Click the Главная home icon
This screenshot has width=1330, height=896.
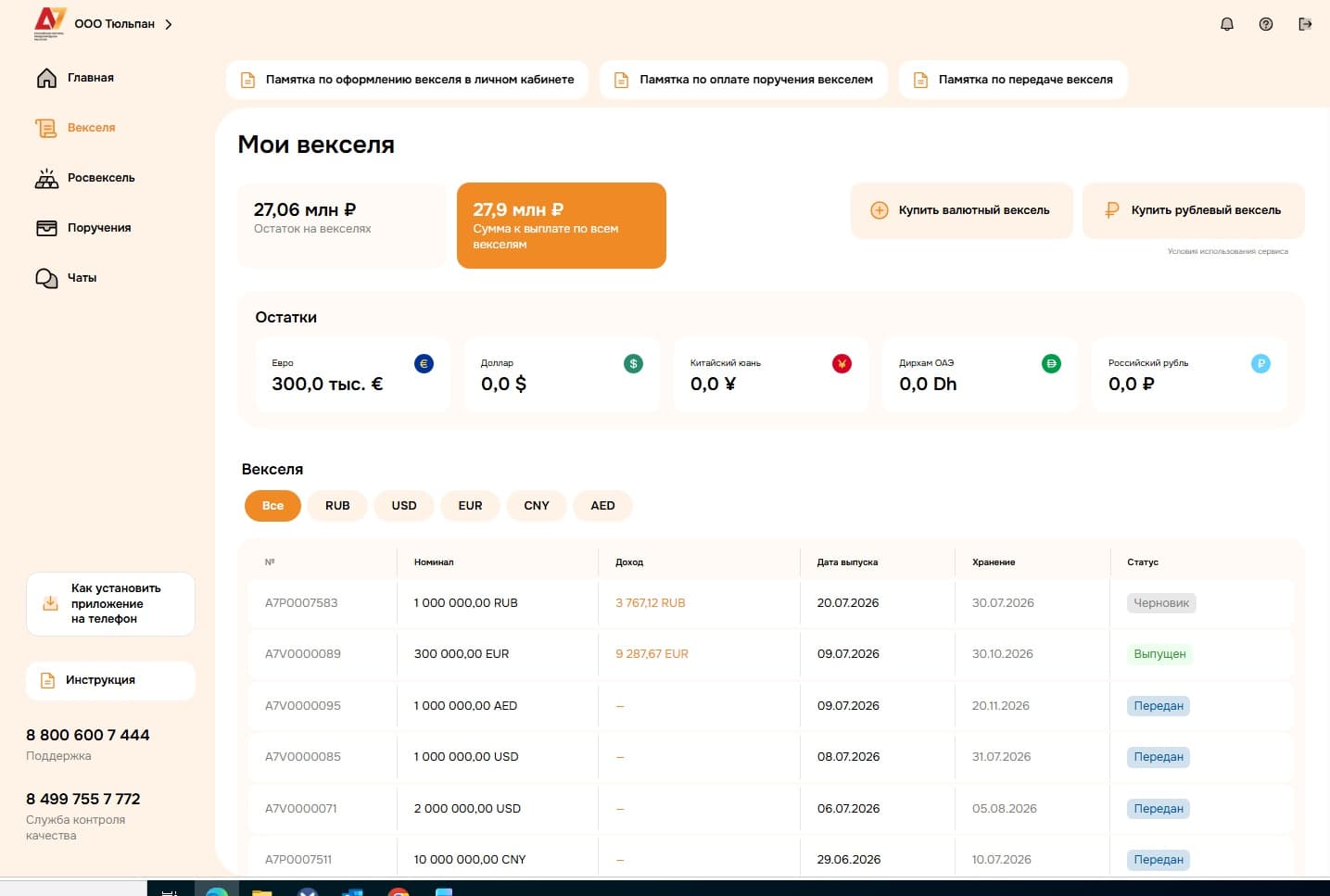coord(46,78)
